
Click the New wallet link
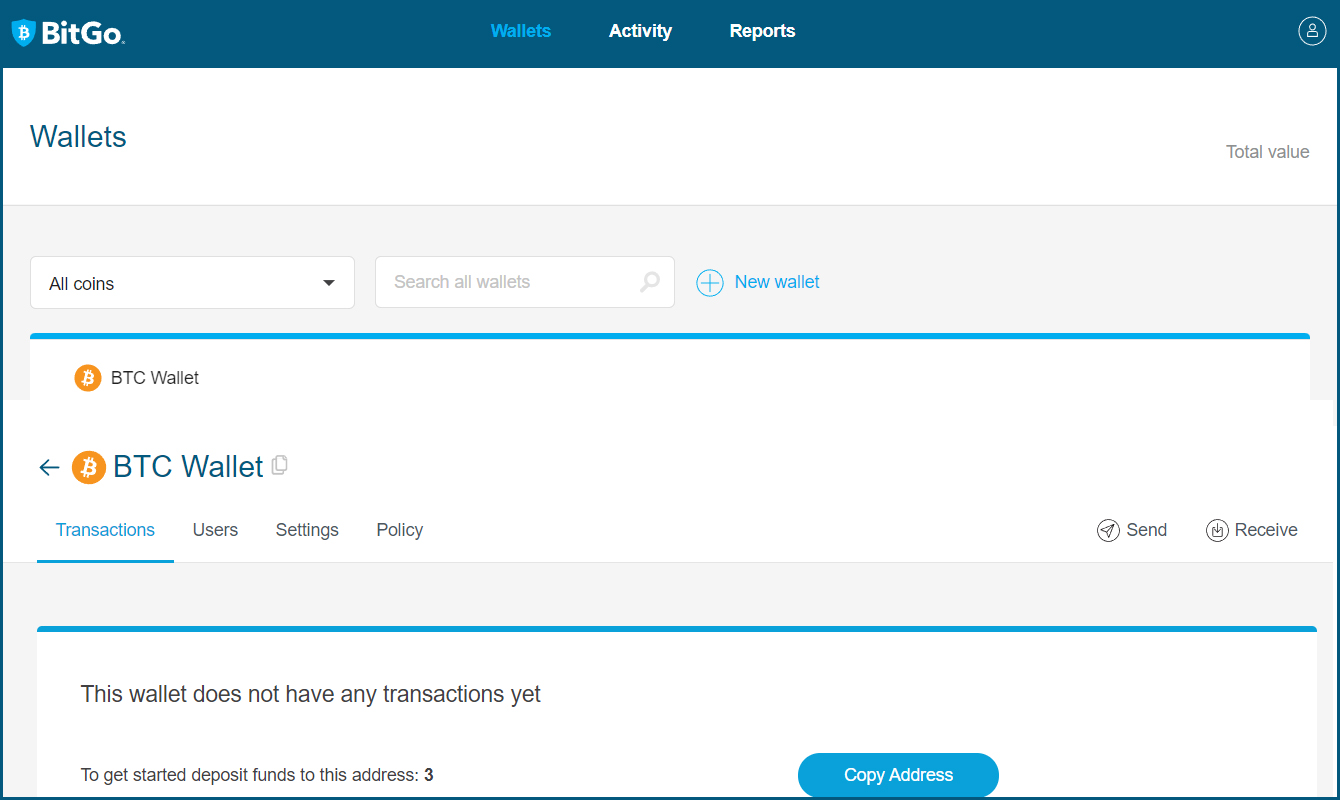[x=777, y=282]
